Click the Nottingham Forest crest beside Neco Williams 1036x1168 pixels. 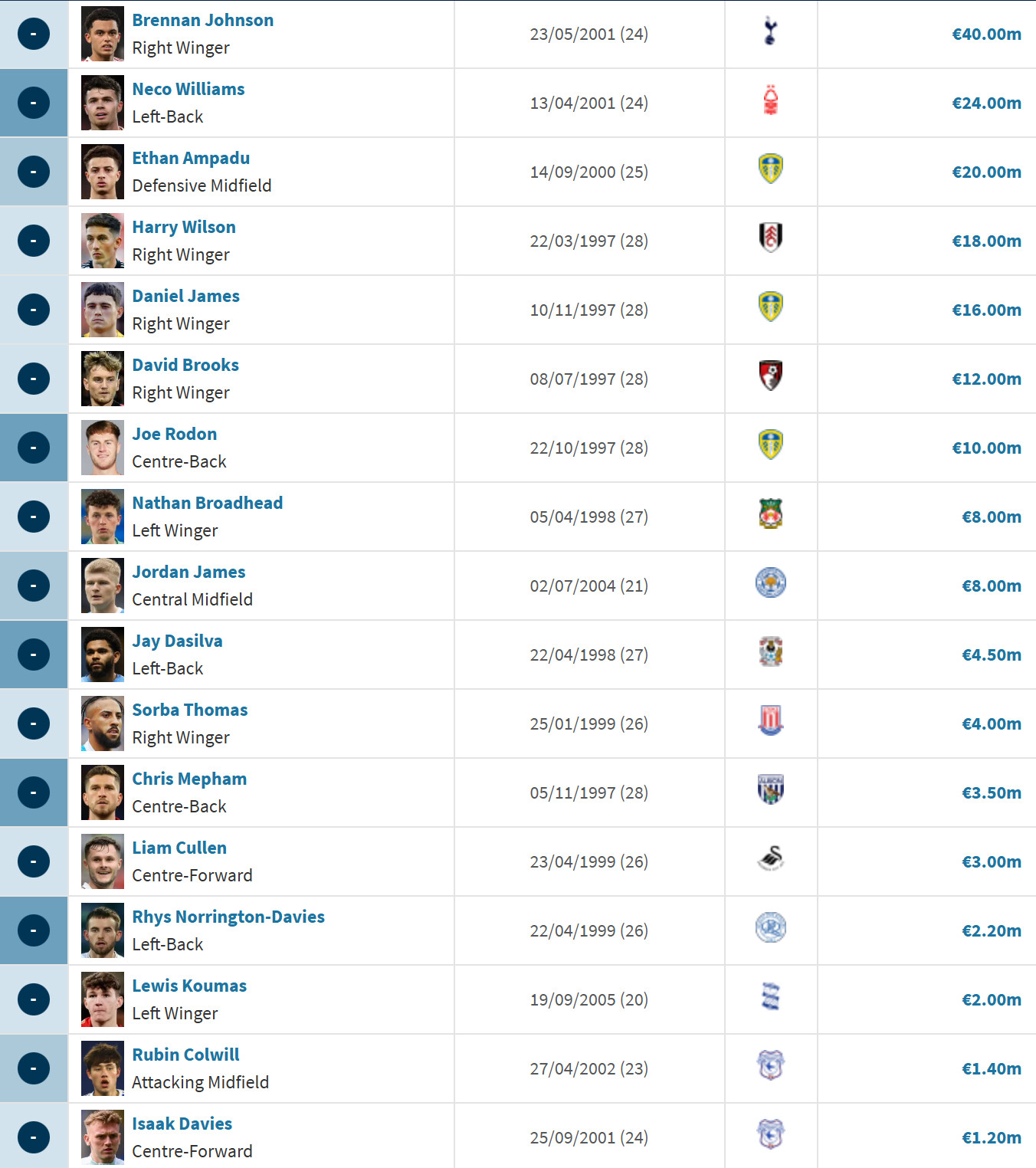pyautogui.click(x=770, y=100)
